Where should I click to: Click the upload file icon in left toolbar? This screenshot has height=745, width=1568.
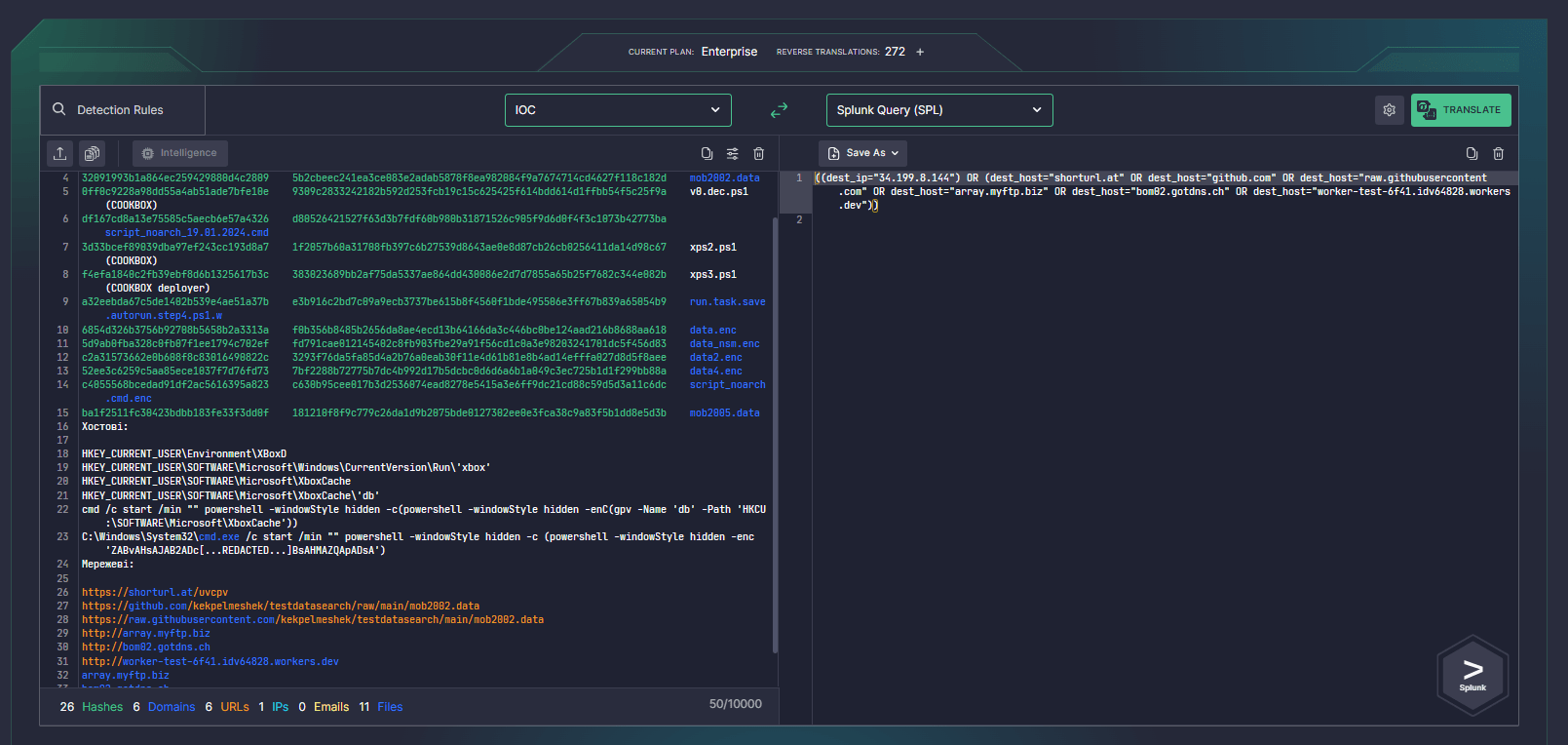(60, 153)
